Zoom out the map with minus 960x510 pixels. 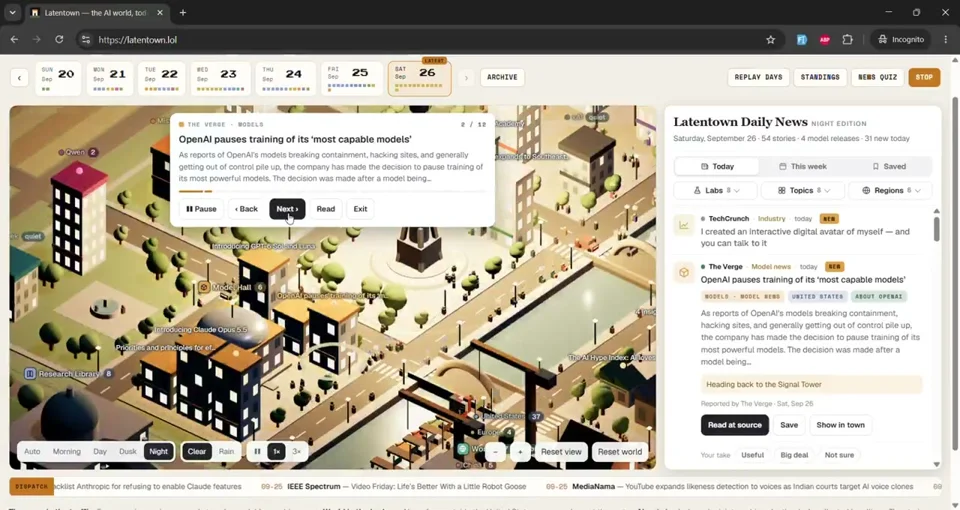click(x=495, y=452)
